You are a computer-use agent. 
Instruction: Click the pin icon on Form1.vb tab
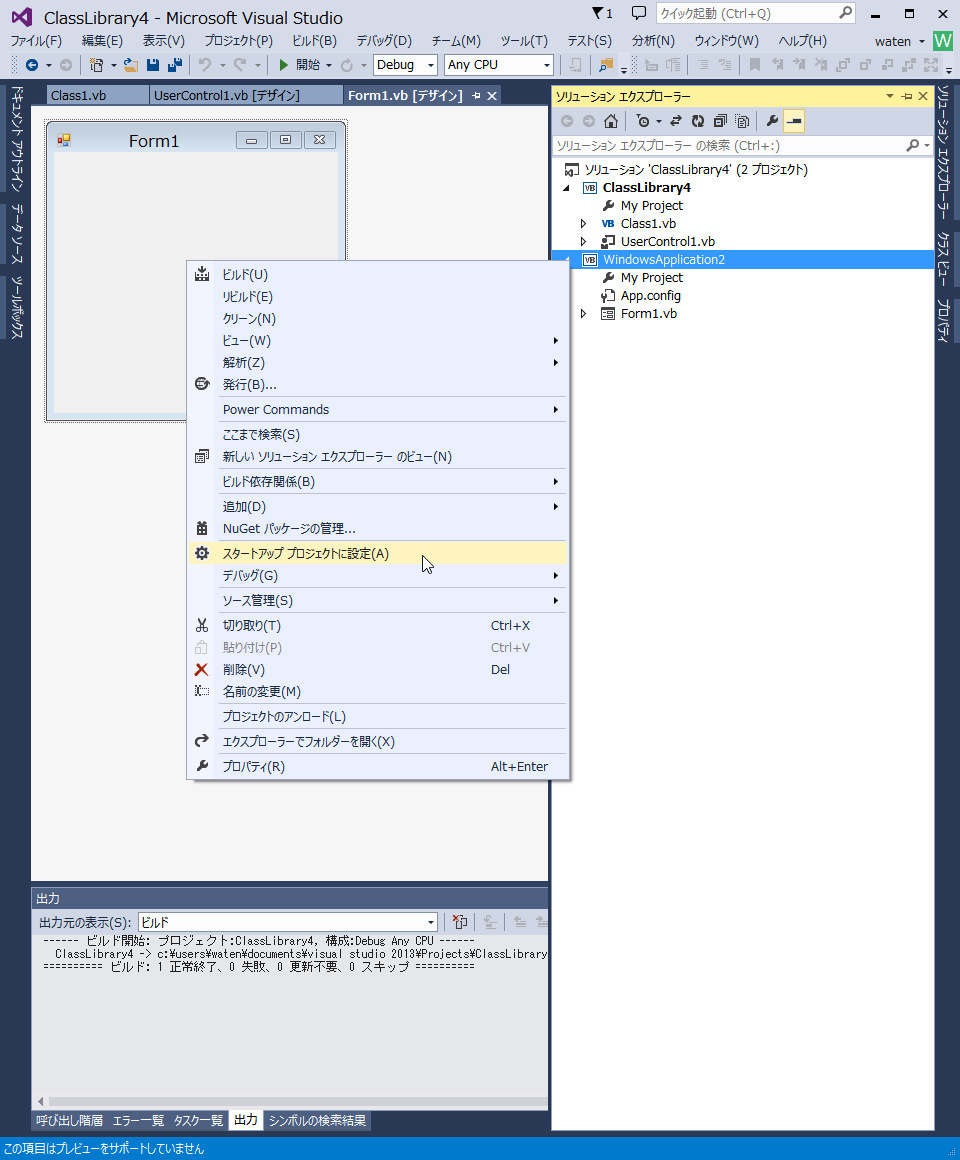pyautogui.click(x=476, y=96)
